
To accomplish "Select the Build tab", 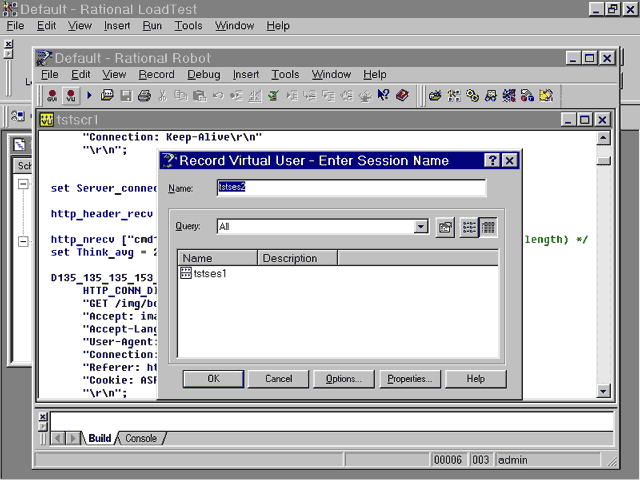I will tap(100, 438).
